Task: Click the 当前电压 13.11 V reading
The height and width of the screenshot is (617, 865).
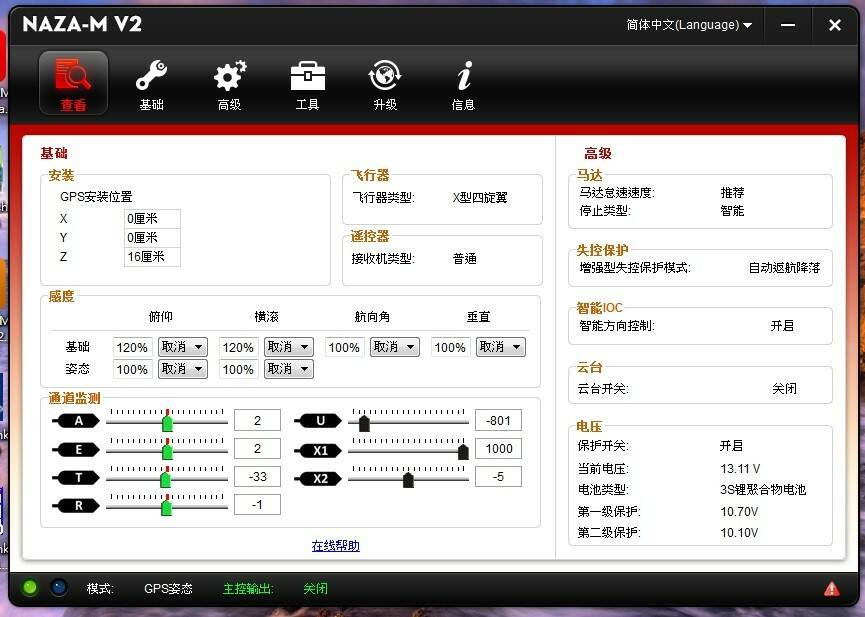Action: [x=740, y=469]
